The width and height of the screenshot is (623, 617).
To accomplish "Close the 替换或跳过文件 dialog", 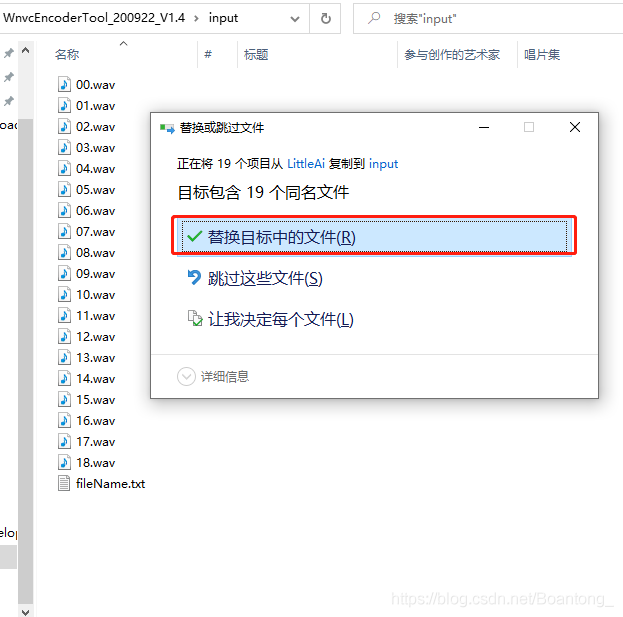I will point(575,127).
